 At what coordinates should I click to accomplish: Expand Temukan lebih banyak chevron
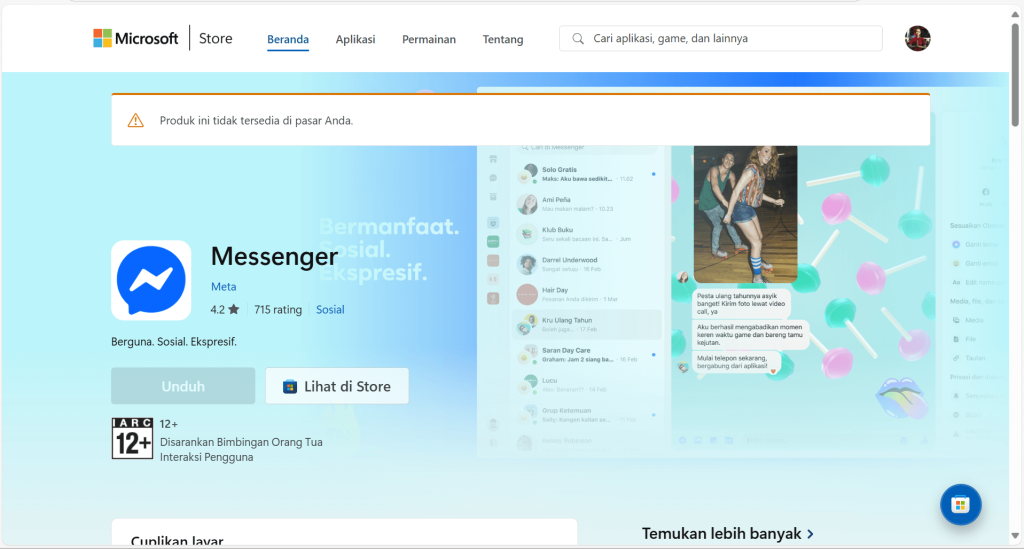[810, 534]
